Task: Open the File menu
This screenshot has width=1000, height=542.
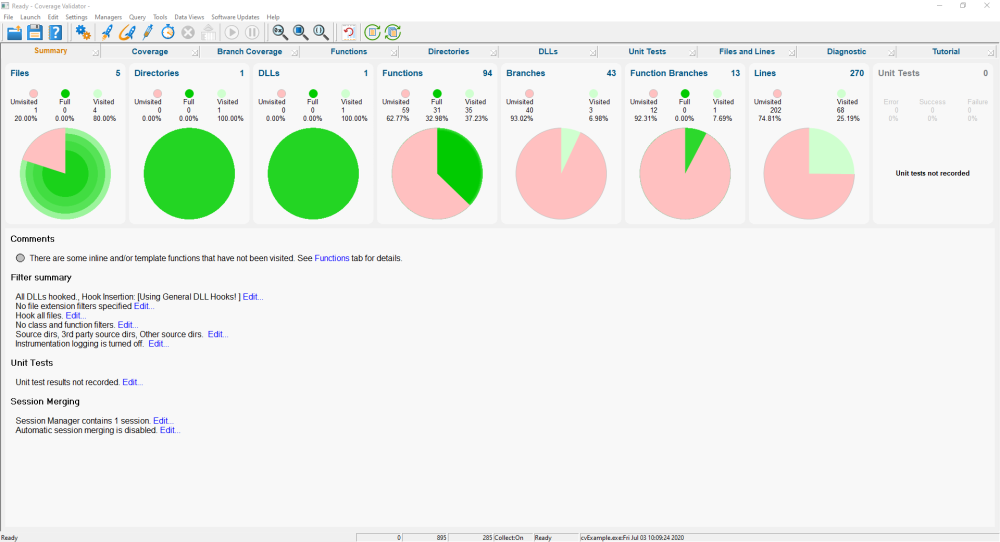Action: pyautogui.click(x=8, y=17)
